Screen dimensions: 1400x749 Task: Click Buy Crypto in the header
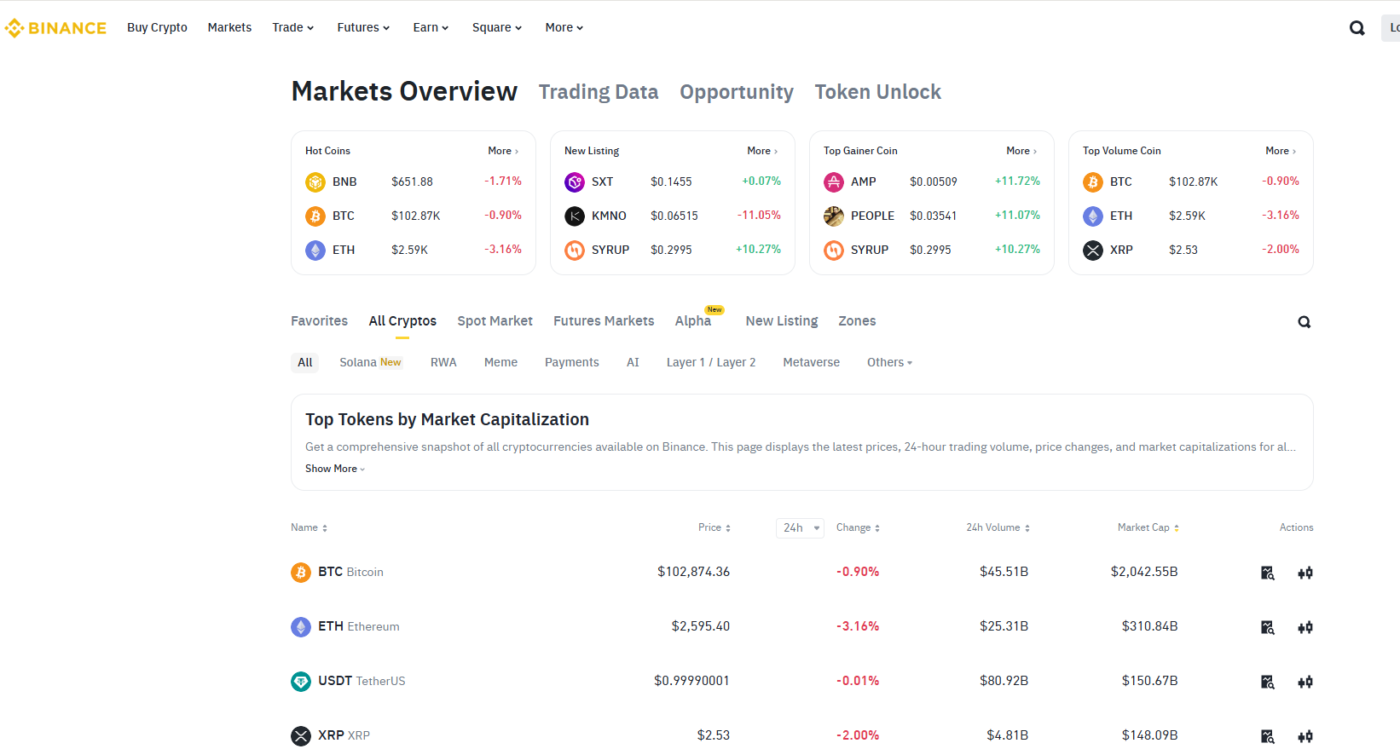(x=157, y=28)
